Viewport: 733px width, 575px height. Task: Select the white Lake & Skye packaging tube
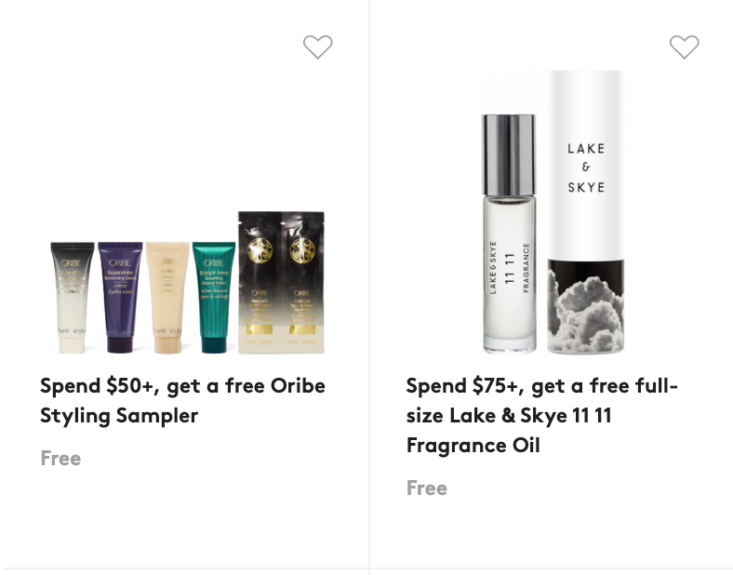[x=585, y=212]
